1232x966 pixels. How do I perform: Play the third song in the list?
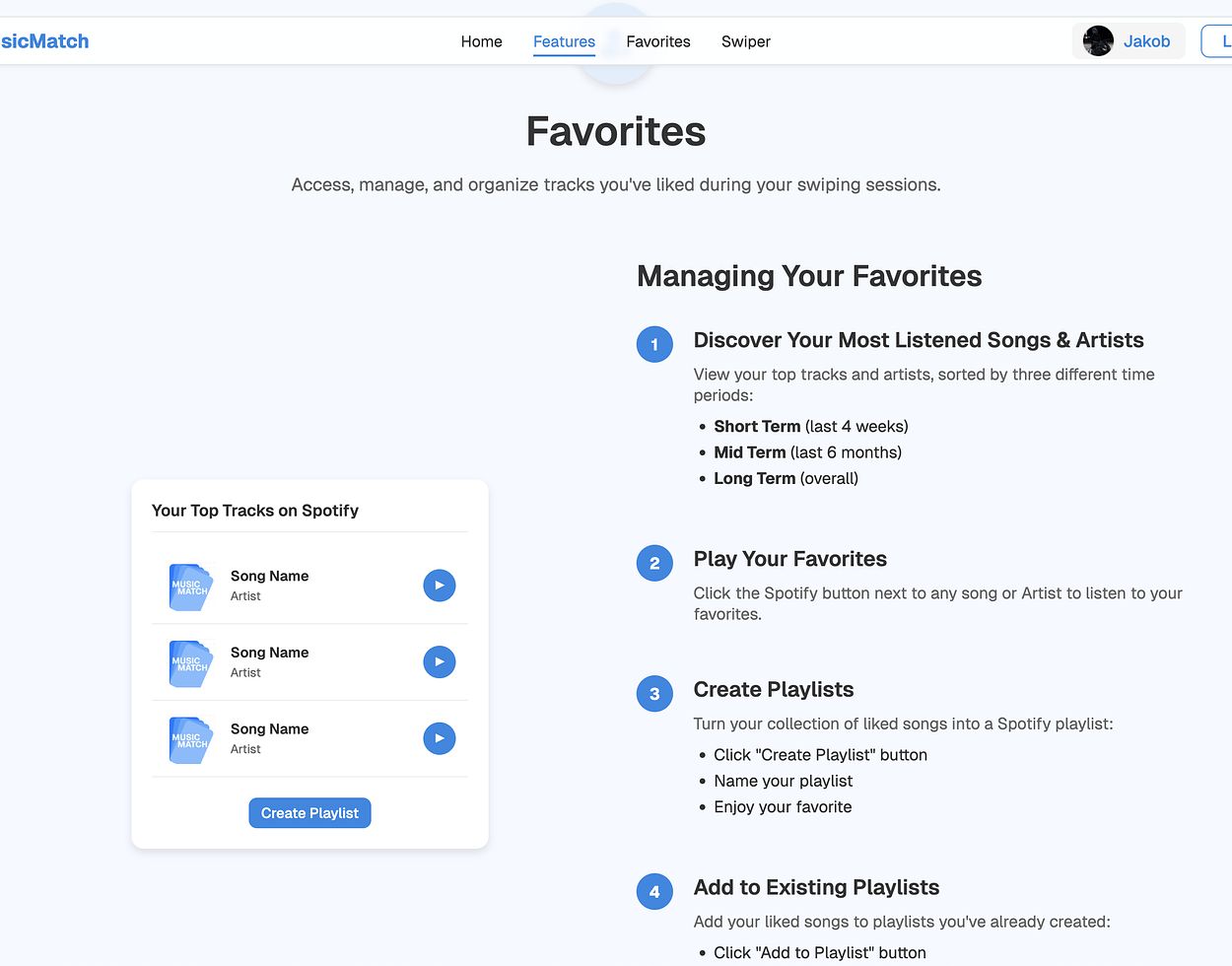click(x=440, y=738)
